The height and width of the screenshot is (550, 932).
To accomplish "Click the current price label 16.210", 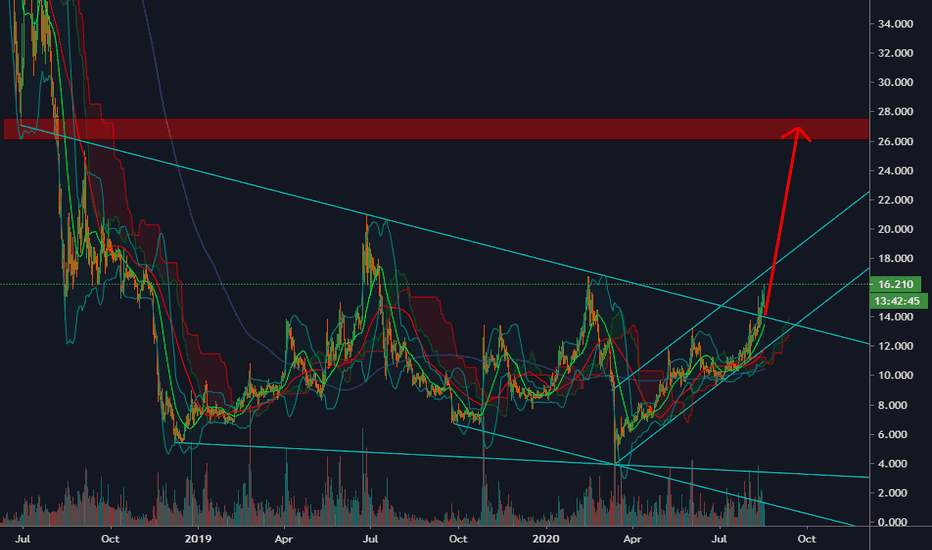I will 898,284.
